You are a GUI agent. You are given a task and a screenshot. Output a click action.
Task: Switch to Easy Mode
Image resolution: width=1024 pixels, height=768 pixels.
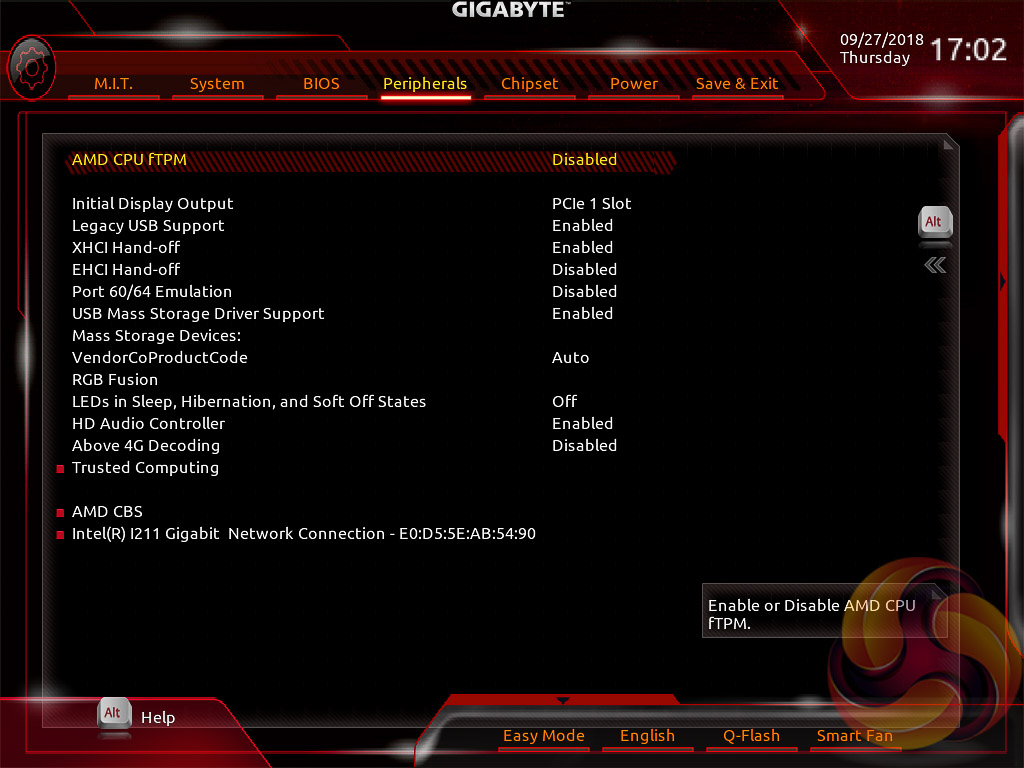pyautogui.click(x=543, y=736)
